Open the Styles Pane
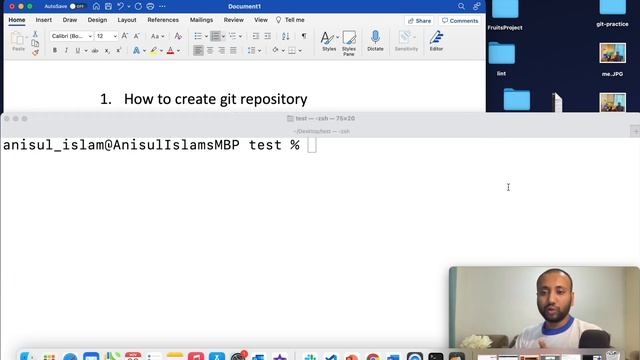640x360 pixels. (x=349, y=42)
